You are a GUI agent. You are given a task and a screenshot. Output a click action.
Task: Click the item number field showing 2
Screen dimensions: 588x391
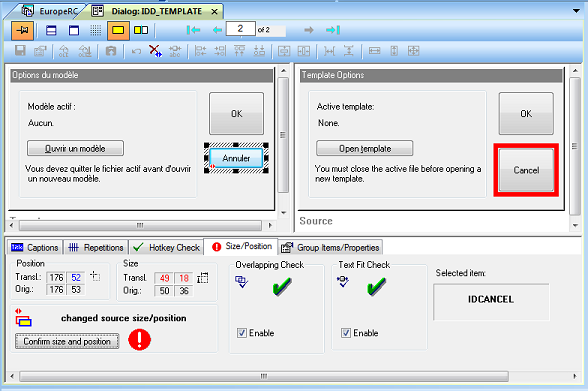241,29
